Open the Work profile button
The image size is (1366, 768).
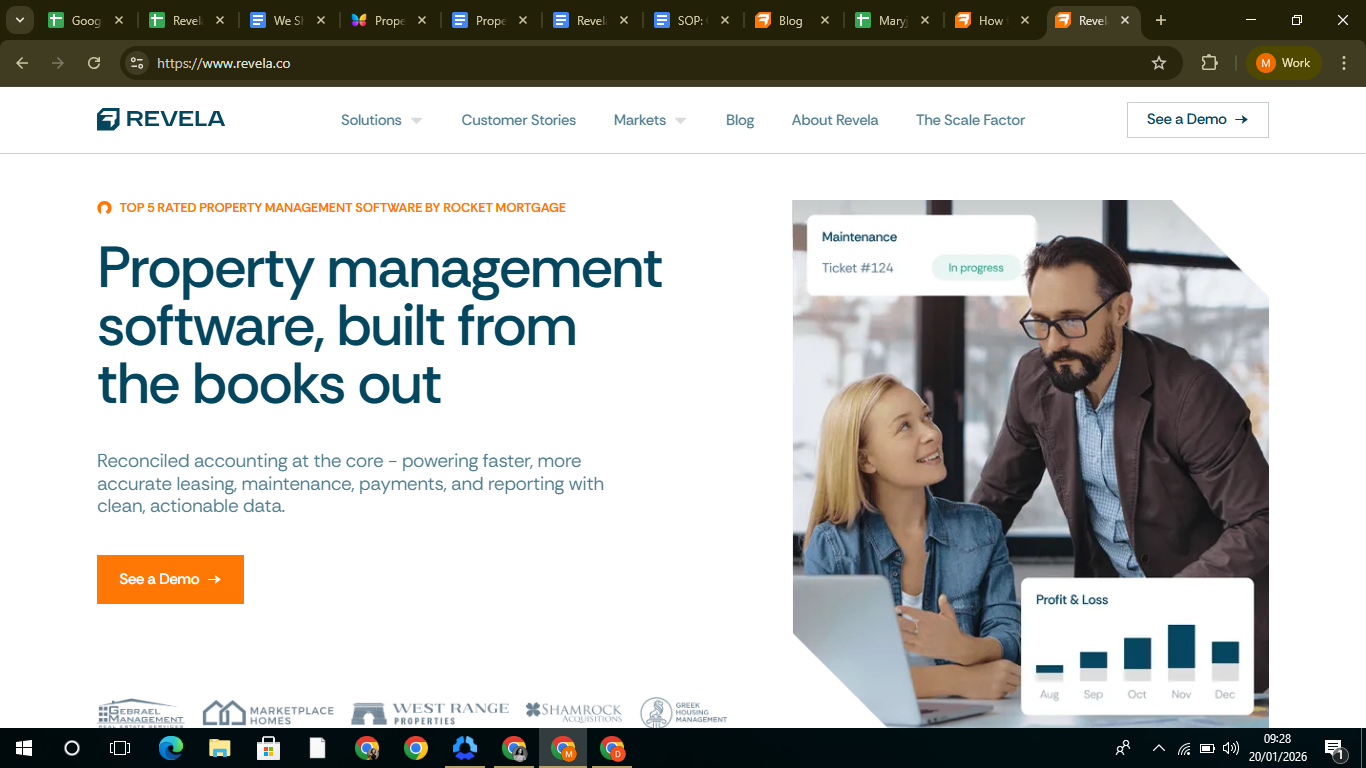click(x=1284, y=63)
